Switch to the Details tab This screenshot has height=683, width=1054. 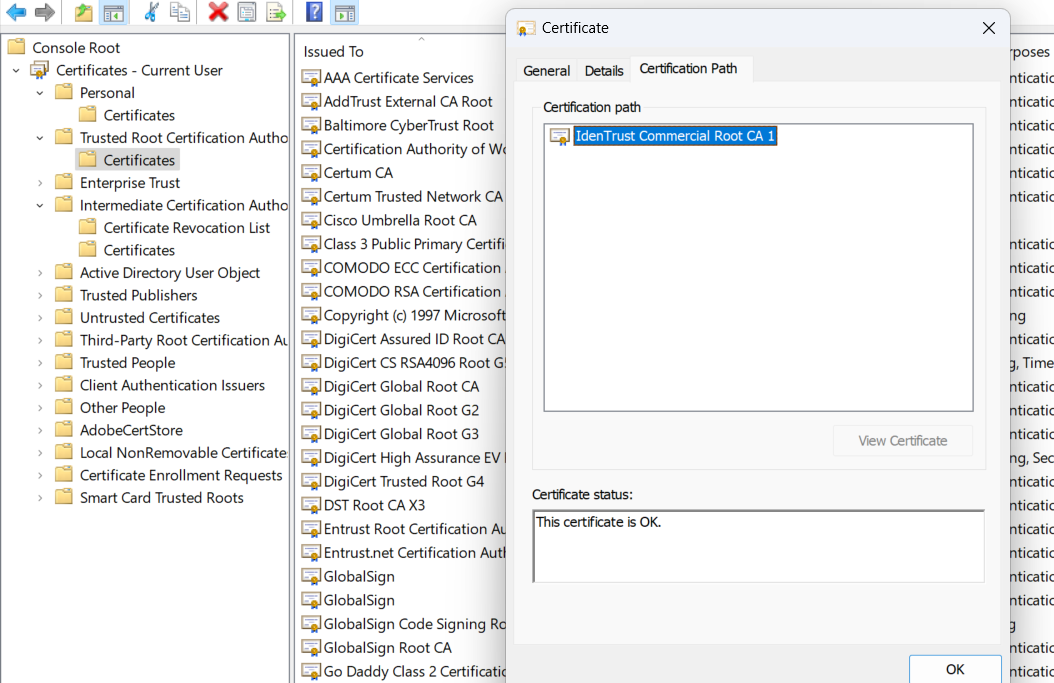point(604,71)
